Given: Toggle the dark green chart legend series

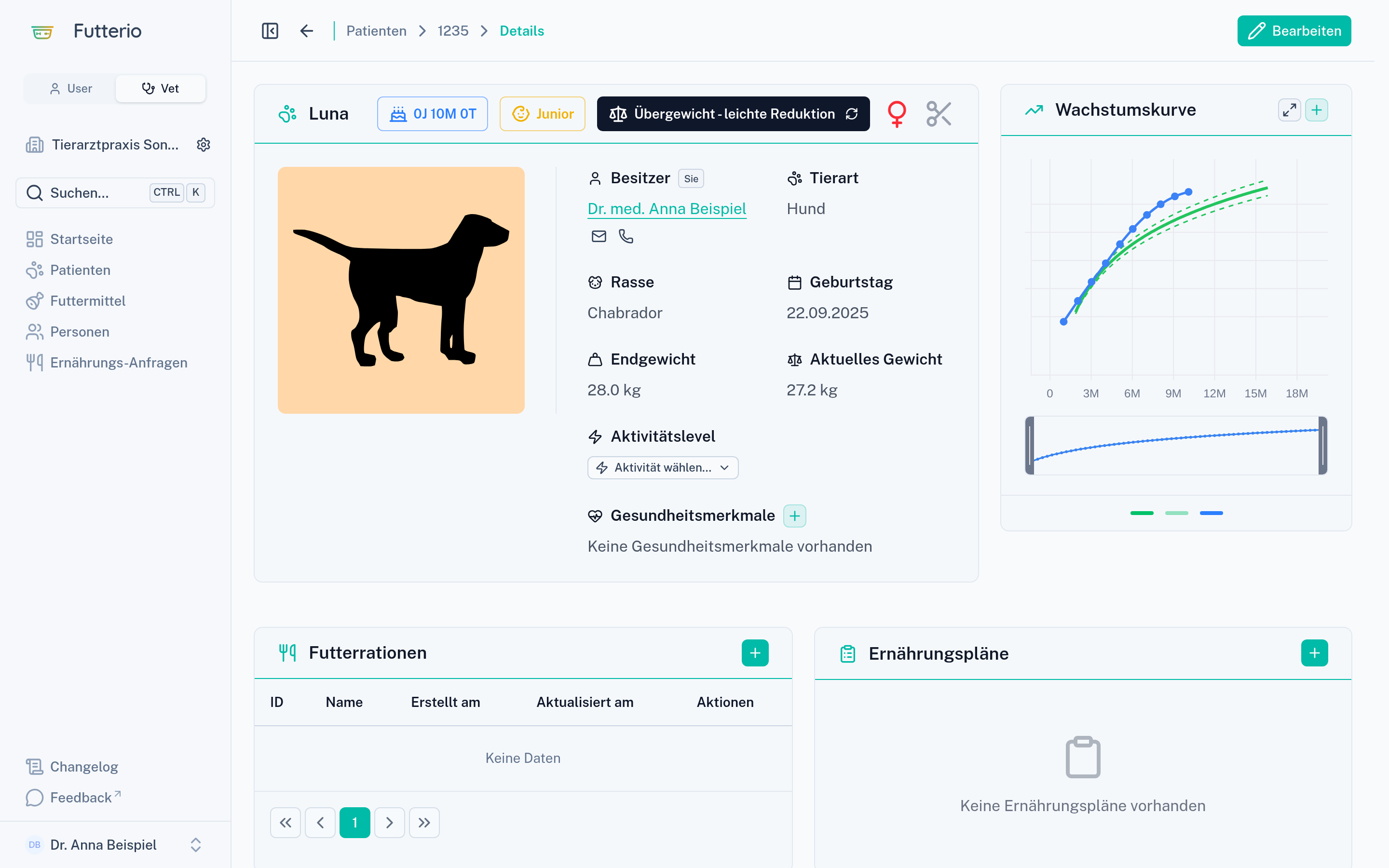Looking at the screenshot, I should tap(1142, 513).
